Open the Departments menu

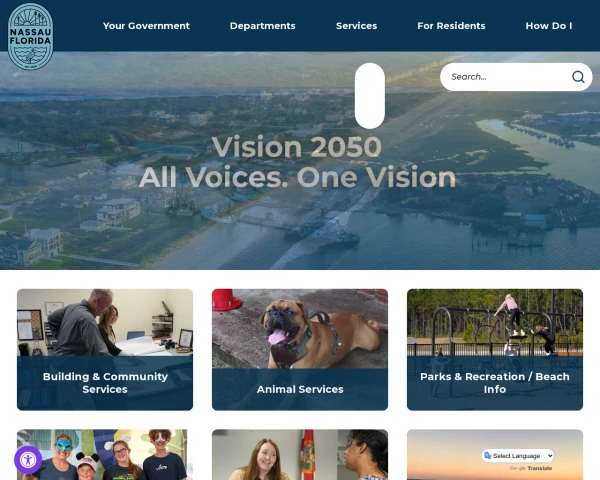(262, 26)
